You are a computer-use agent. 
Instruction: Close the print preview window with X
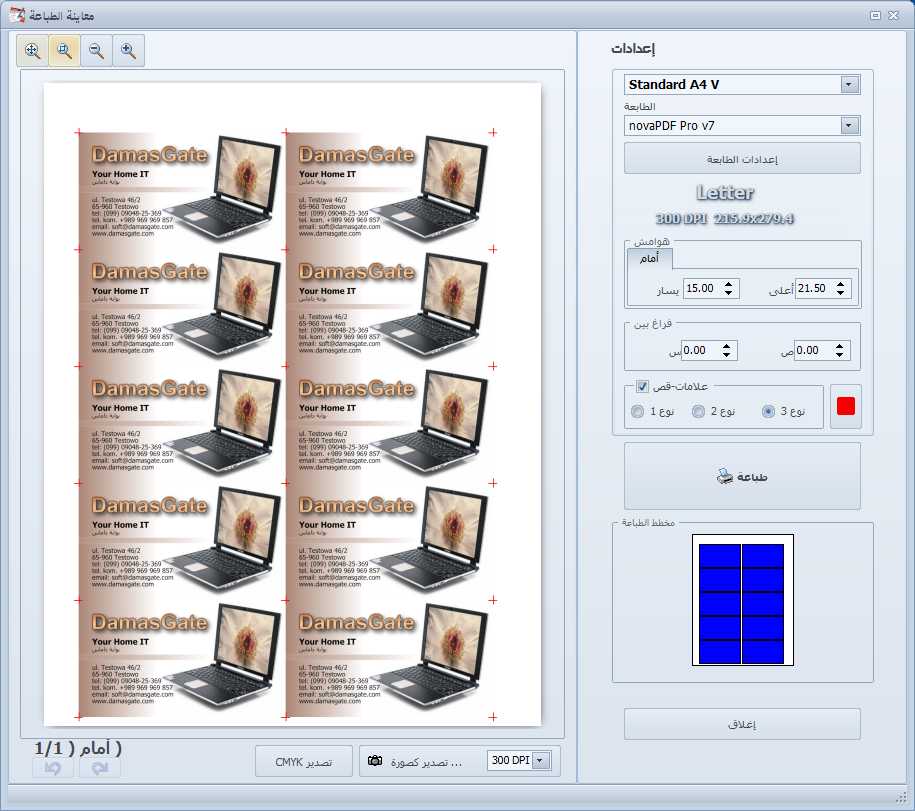(x=893, y=16)
